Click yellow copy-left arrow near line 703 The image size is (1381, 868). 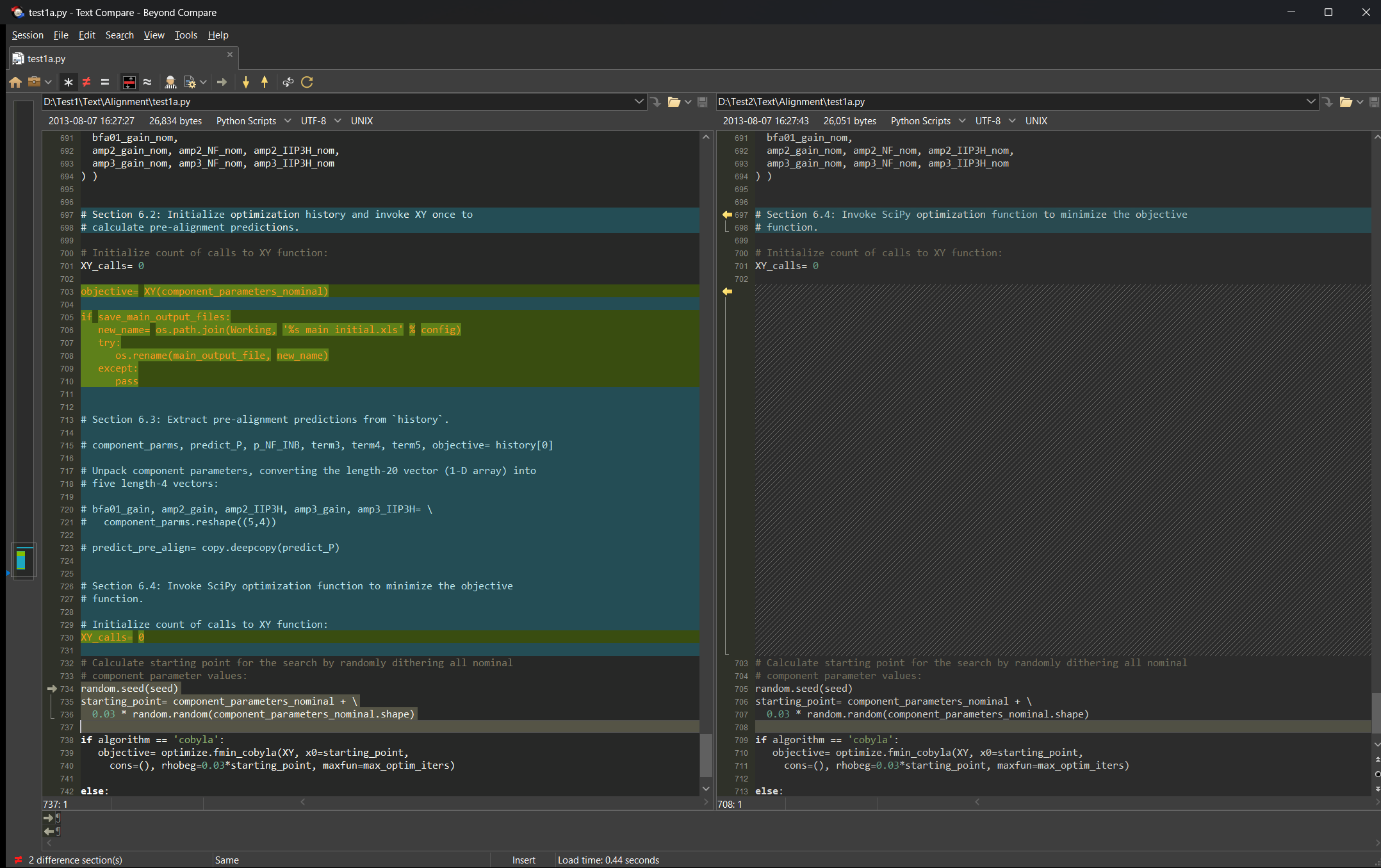point(727,291)
